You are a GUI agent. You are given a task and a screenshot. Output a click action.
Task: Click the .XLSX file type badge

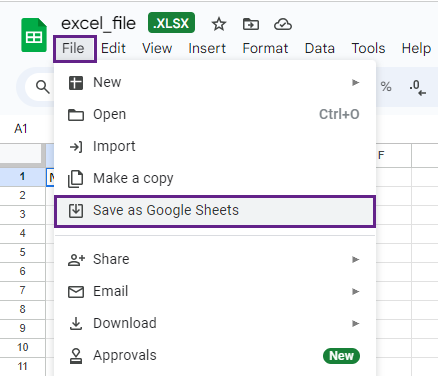[171, 23]
